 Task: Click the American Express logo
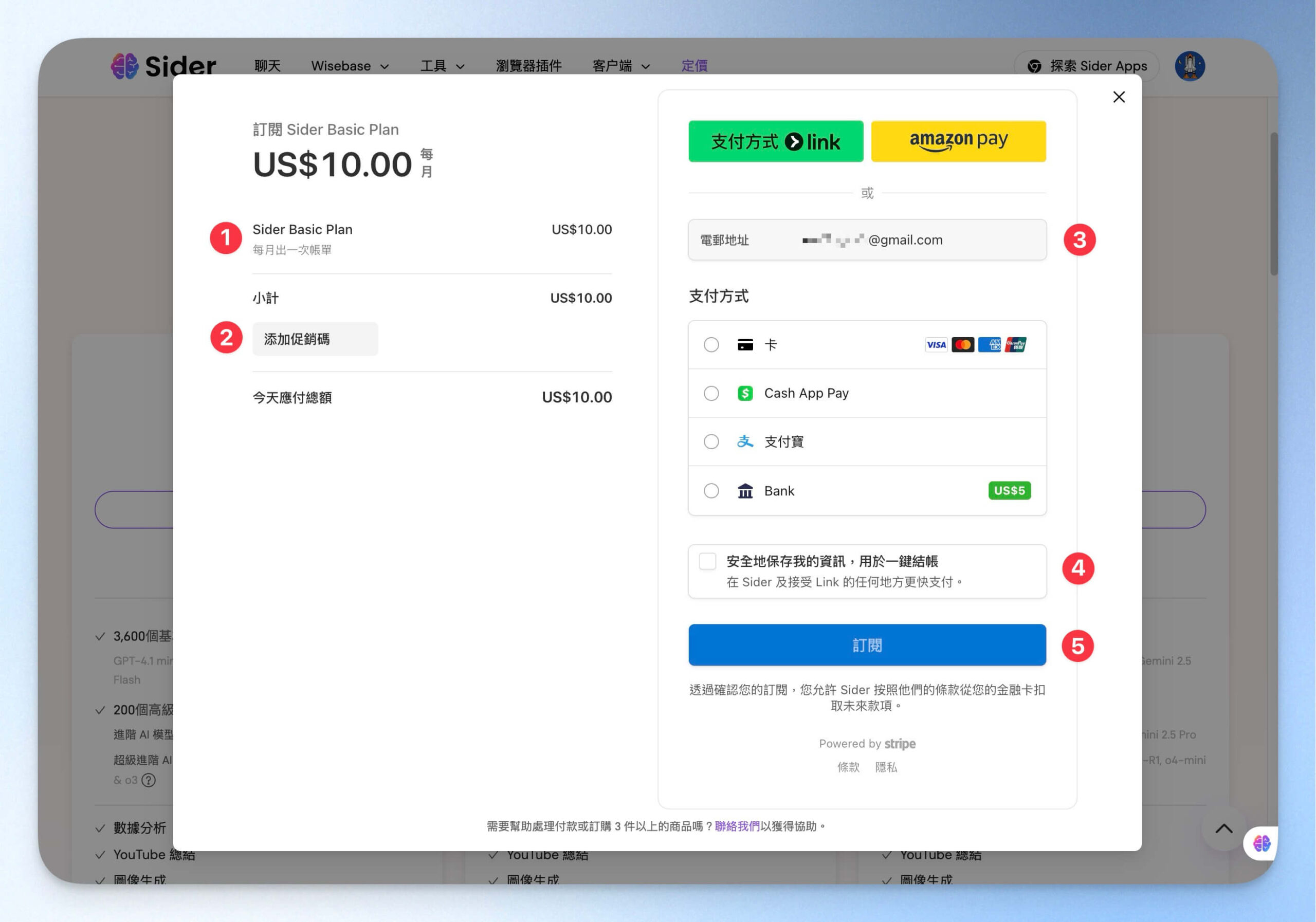click(x=989, y=344)
